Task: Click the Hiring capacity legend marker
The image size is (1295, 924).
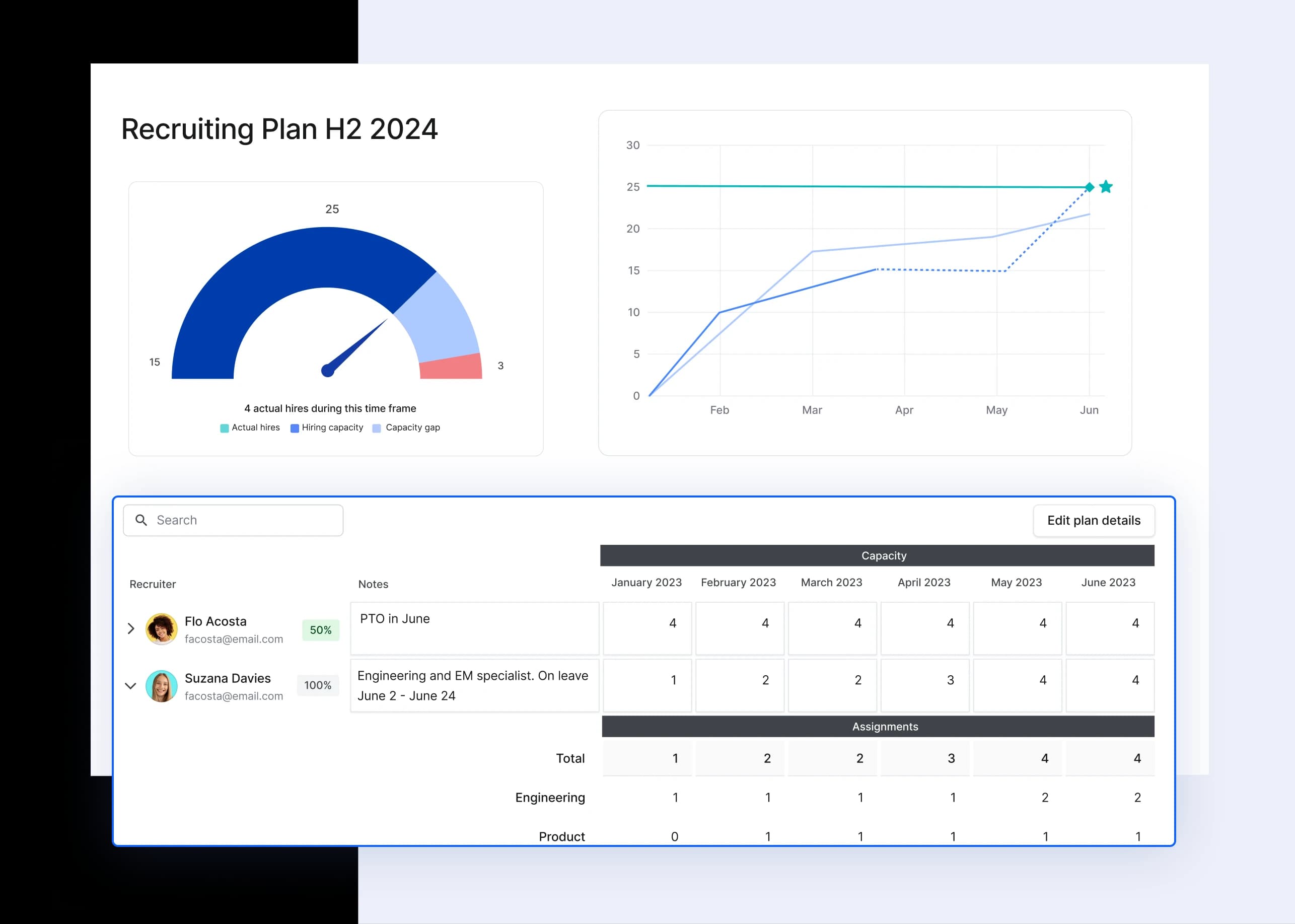Action: click(x=295, y=428)
